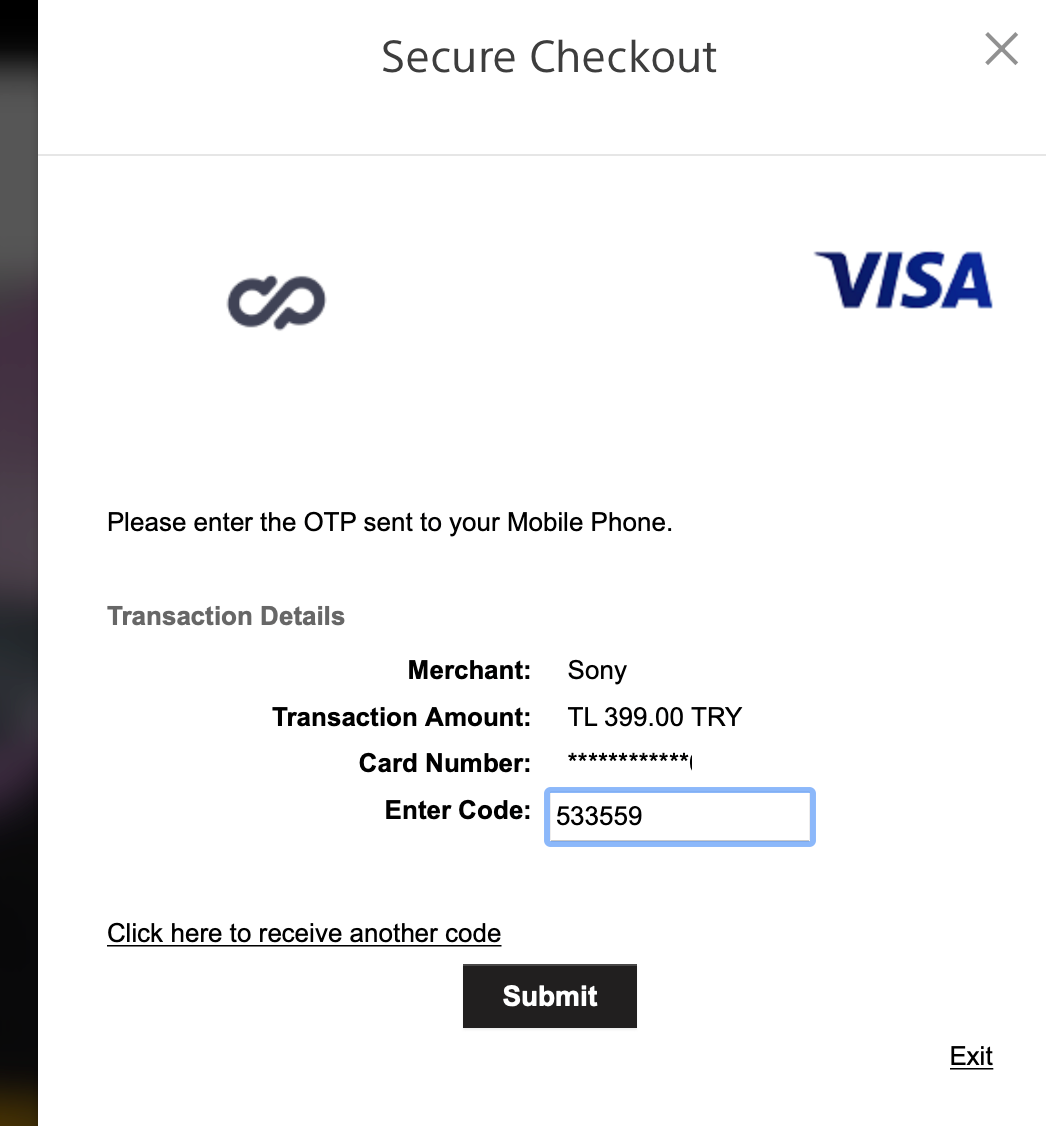Click the infinity-loop bank logo
This screenshot has width=1046, height=1126.
pos(276,302)
